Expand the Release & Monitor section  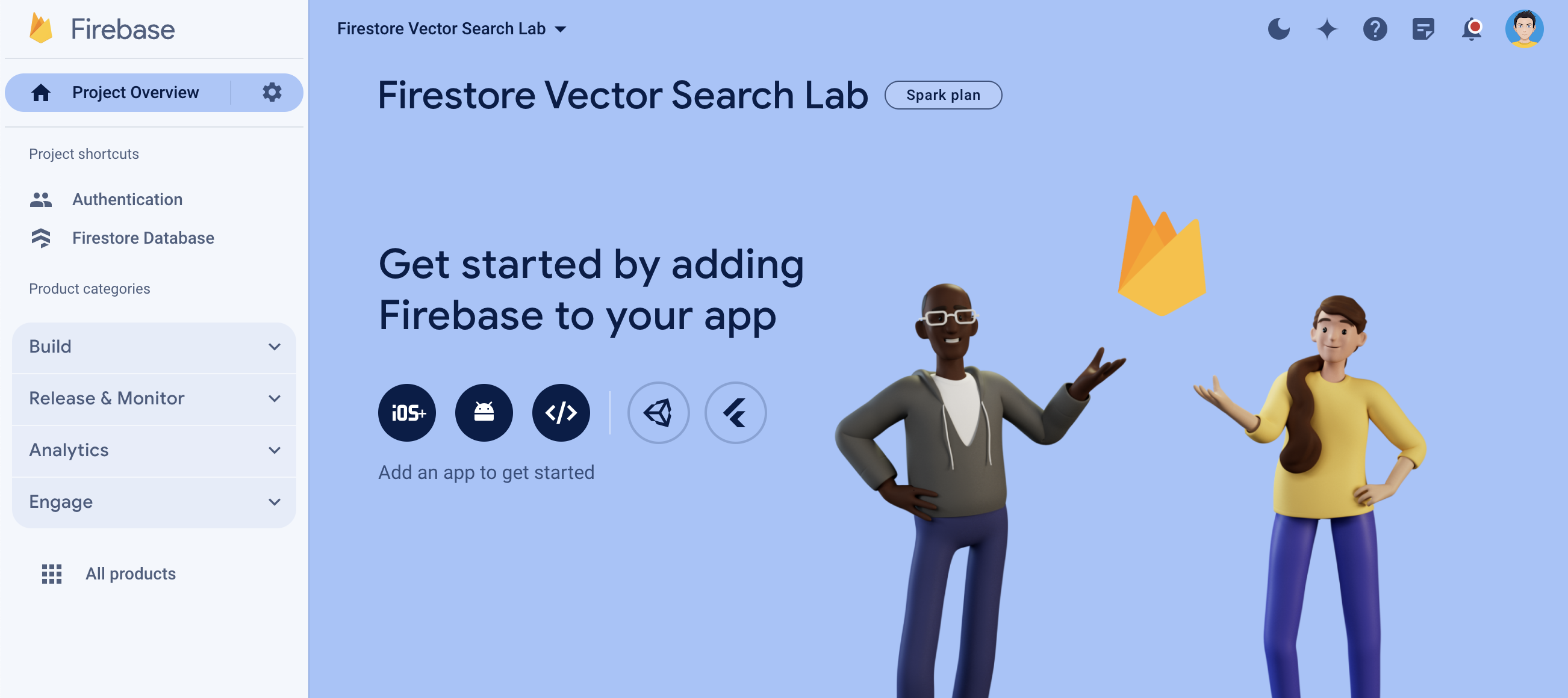coord(154,398)
